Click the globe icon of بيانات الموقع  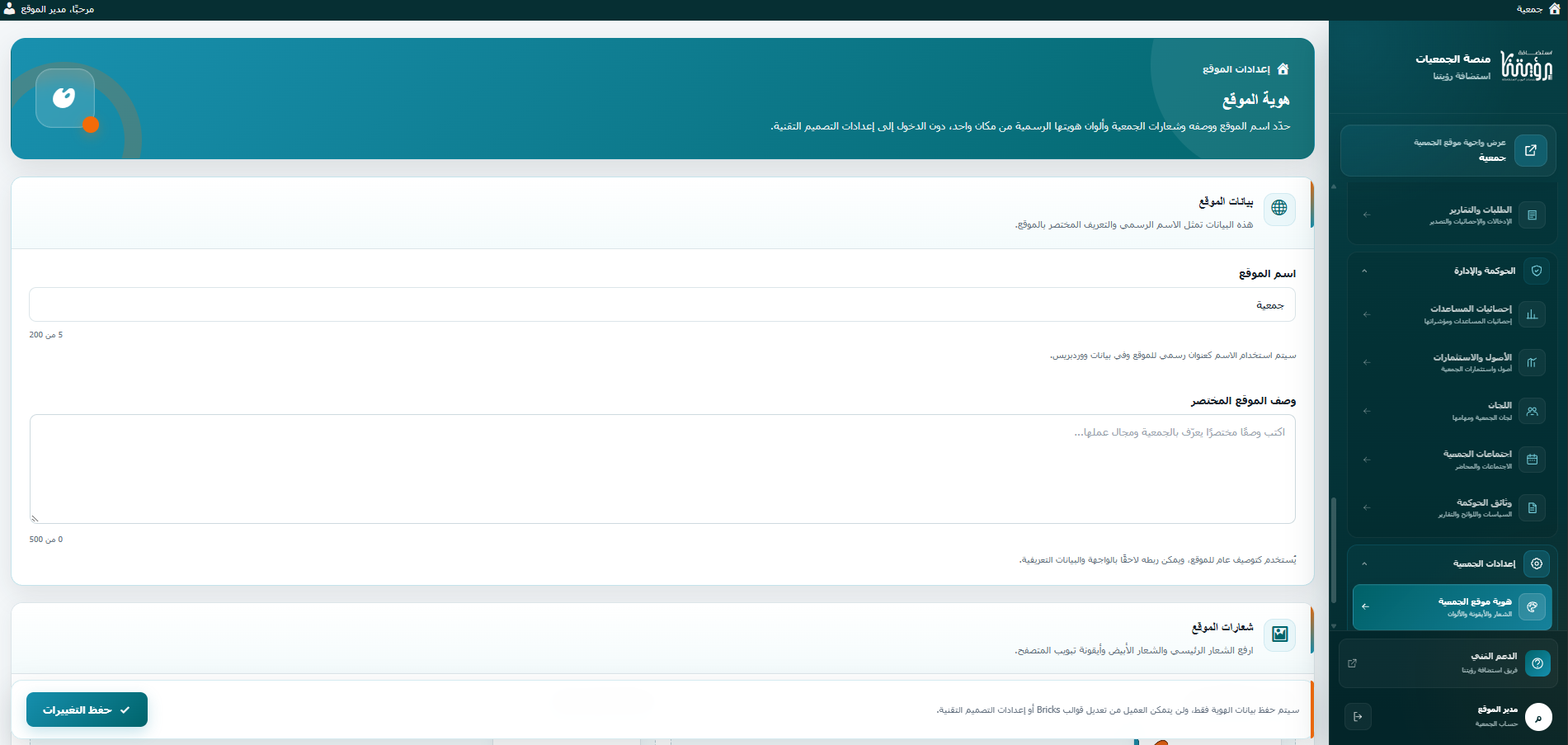(x=1279, y=208)
